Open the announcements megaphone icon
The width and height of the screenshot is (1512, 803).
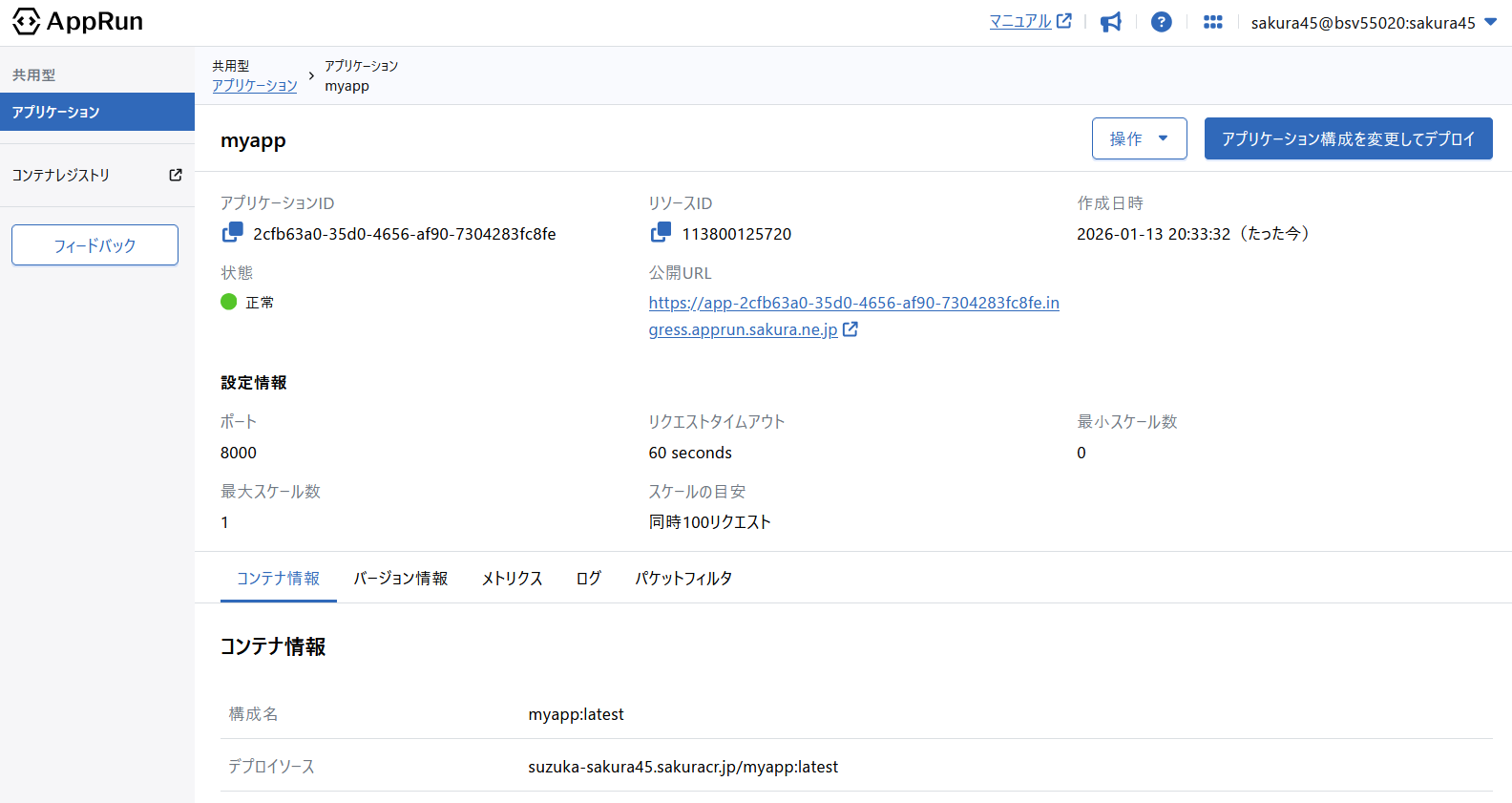(x=1111, y=22)
